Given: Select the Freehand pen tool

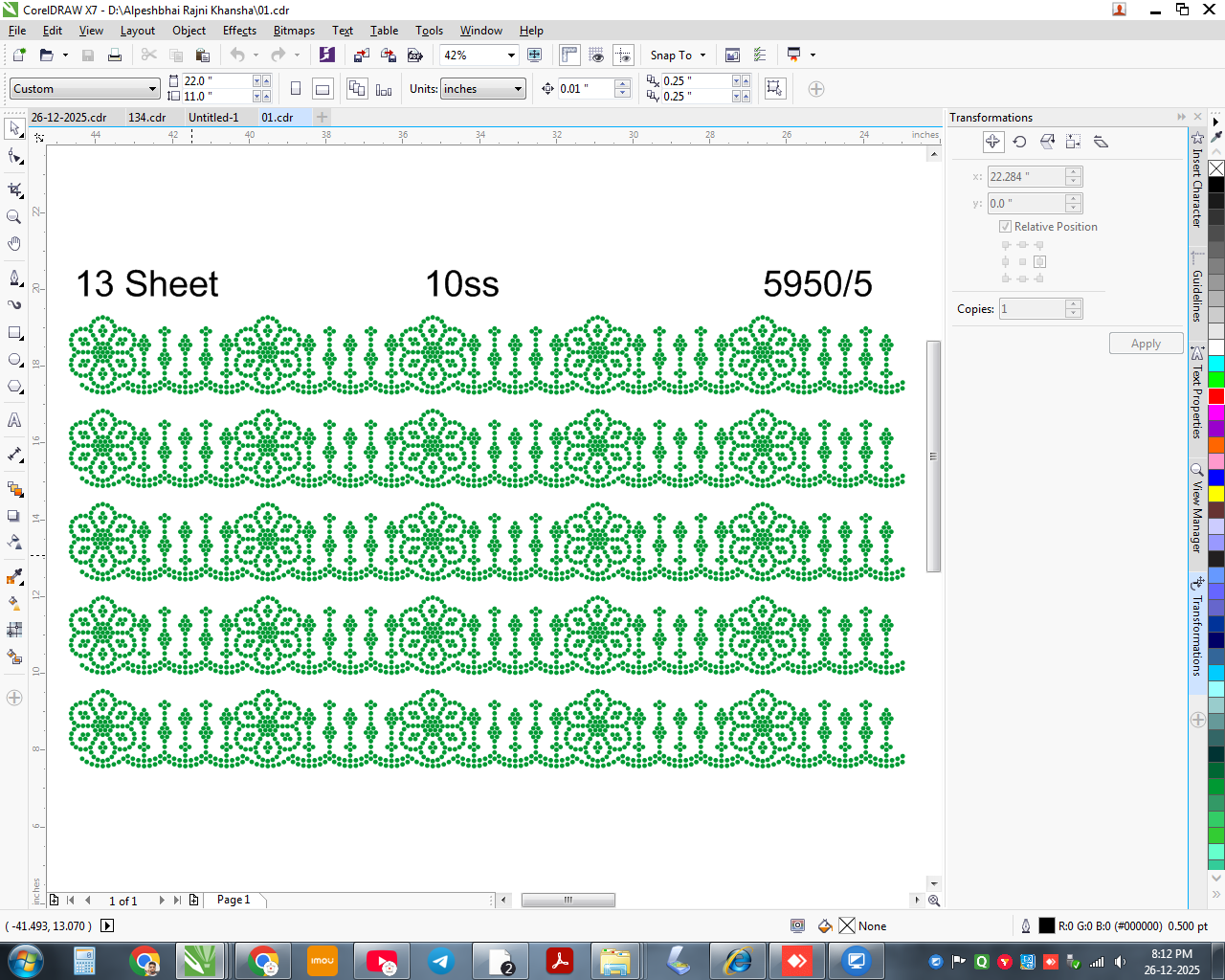Looking at the screenshot, I should click(x=14, y=278).
